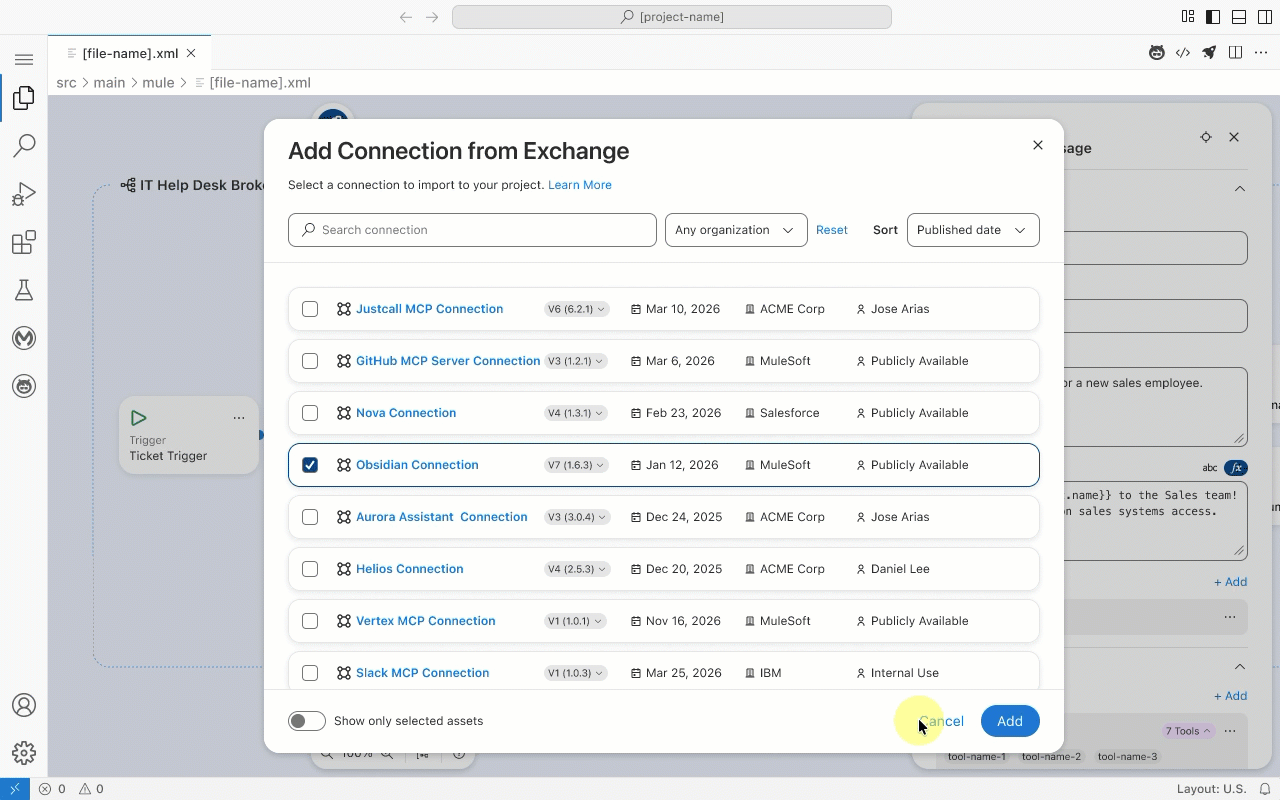Screen dimensions: 1280x800
Task: Reset the connection filters
Action: (x=832, y=230)
